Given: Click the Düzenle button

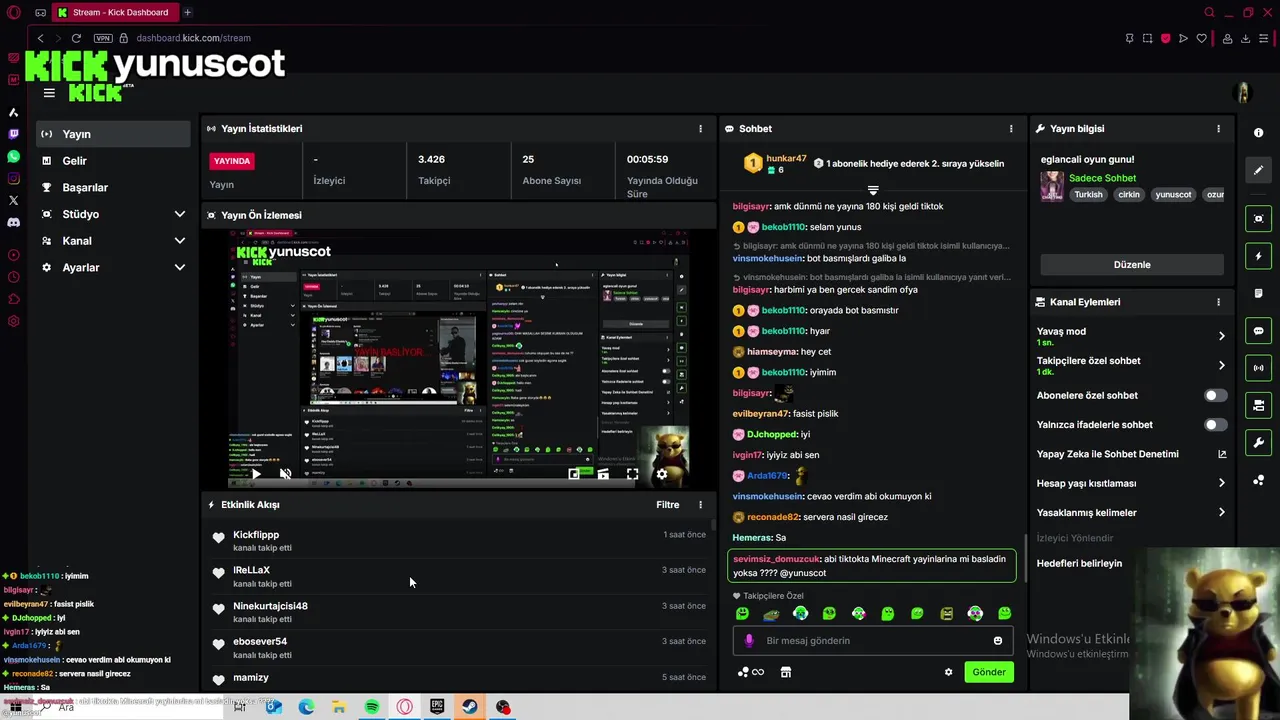Looking at the screenshot, I should pos(1132,265).
